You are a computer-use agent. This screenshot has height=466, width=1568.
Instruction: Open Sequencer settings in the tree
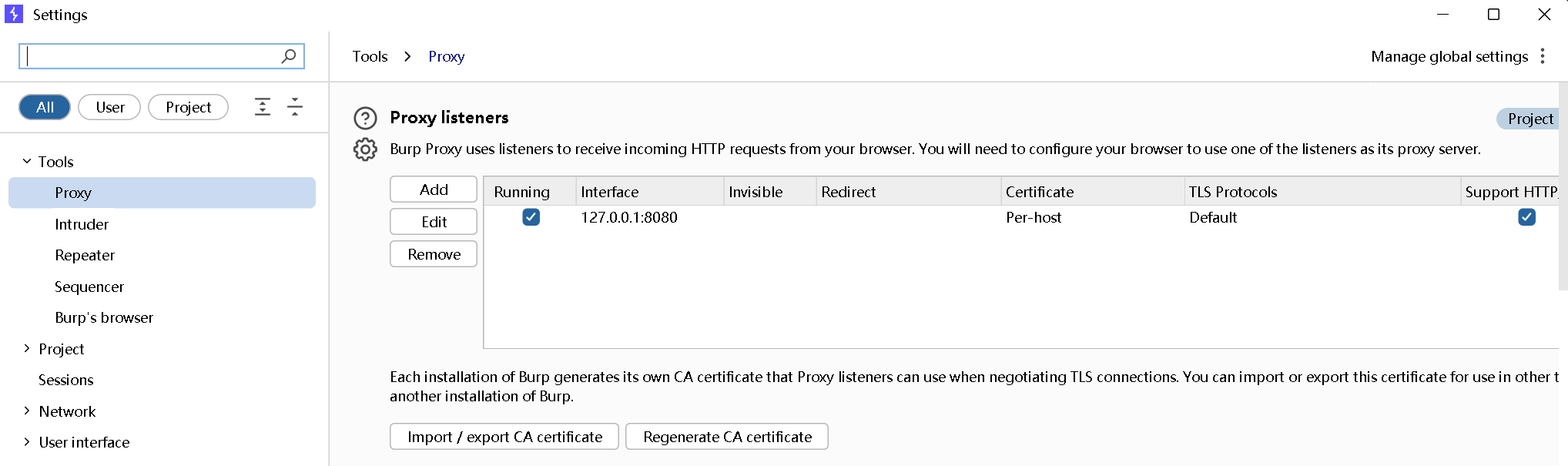click(89, 287)
